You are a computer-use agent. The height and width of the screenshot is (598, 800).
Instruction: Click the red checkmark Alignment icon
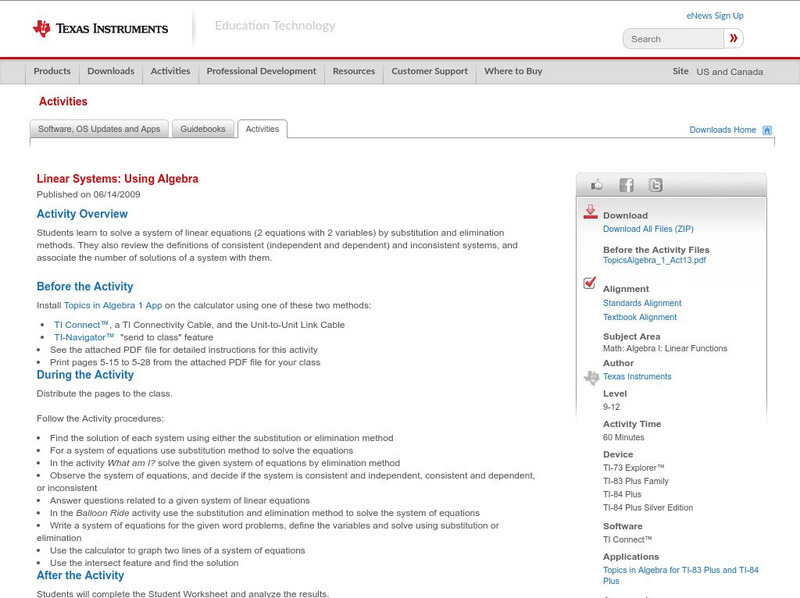[590, 282]
